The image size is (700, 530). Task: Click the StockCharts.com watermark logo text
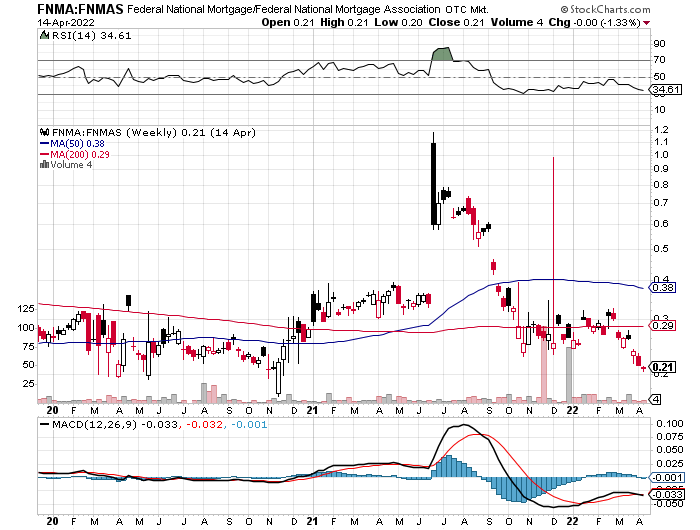click(605, 9)
